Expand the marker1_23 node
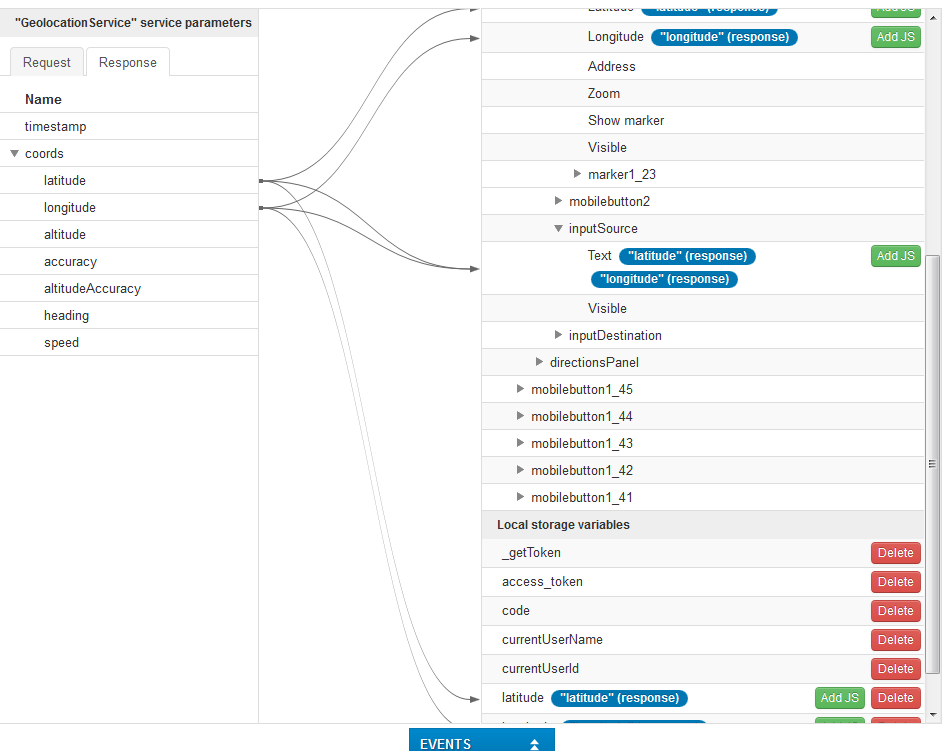This screenshot has height=751, width=948. click(x=578, y=174)
